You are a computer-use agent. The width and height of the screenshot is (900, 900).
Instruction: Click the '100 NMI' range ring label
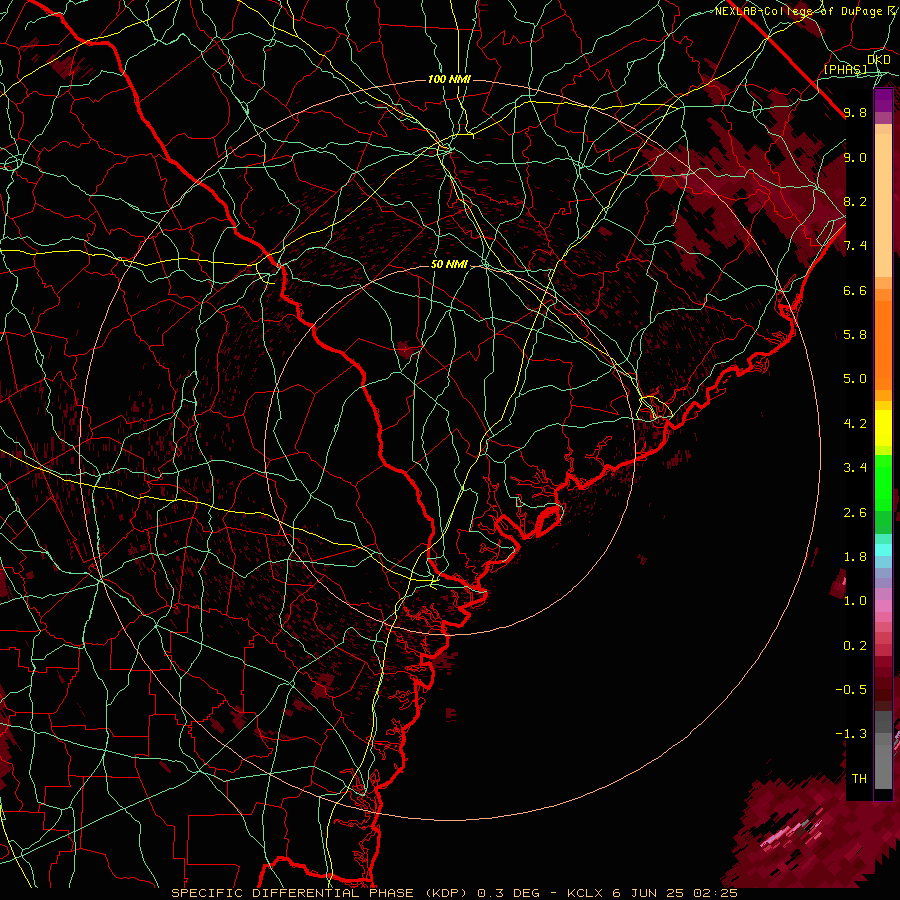[449, 79]
